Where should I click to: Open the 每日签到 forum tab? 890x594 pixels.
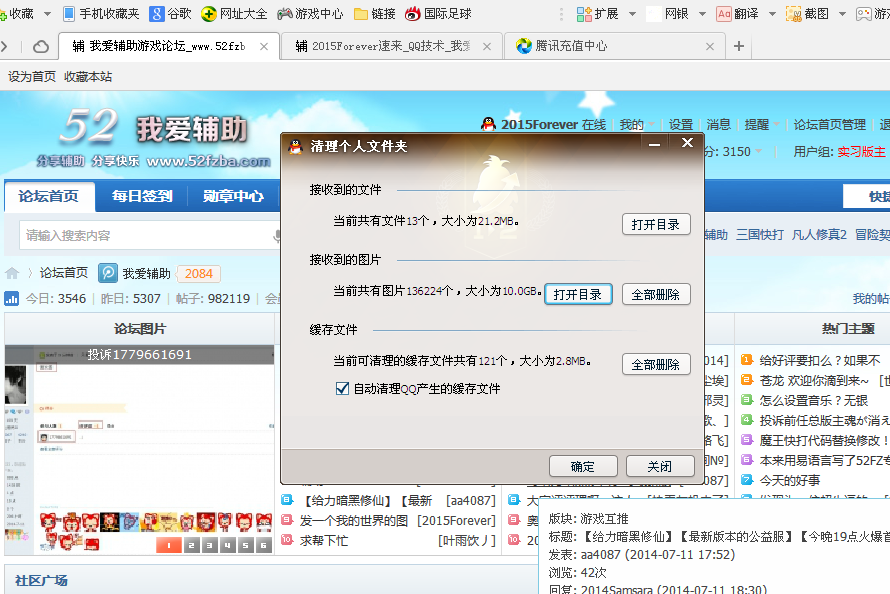pyautogui.click(x=142, y=196)
